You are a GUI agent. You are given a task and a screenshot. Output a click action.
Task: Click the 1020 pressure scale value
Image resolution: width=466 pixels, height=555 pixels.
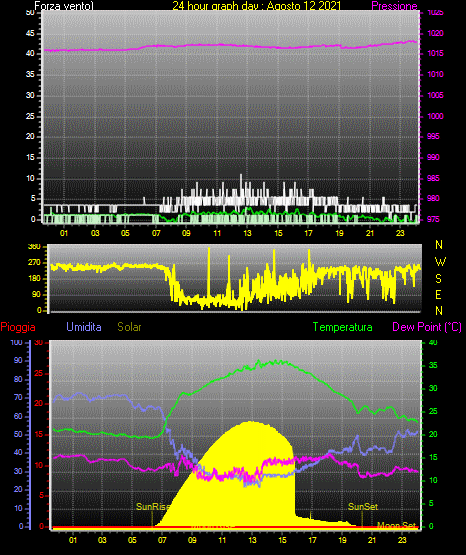[x=435, y=33]
